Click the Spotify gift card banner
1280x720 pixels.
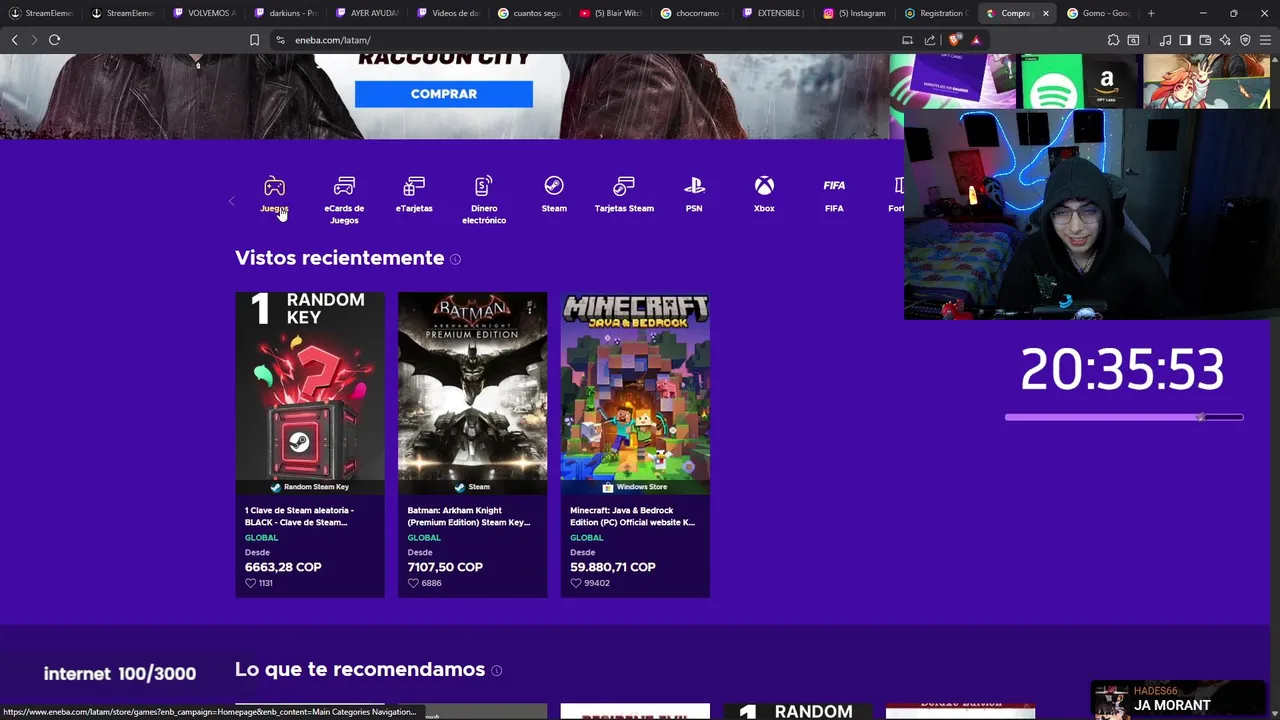[1079, 81]
